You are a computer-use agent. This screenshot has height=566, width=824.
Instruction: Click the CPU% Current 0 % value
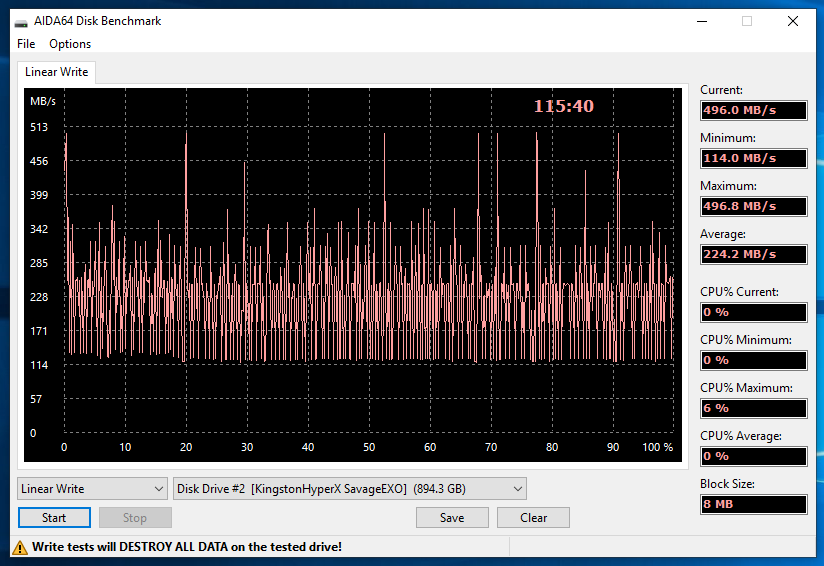click(x=754, y=312)
